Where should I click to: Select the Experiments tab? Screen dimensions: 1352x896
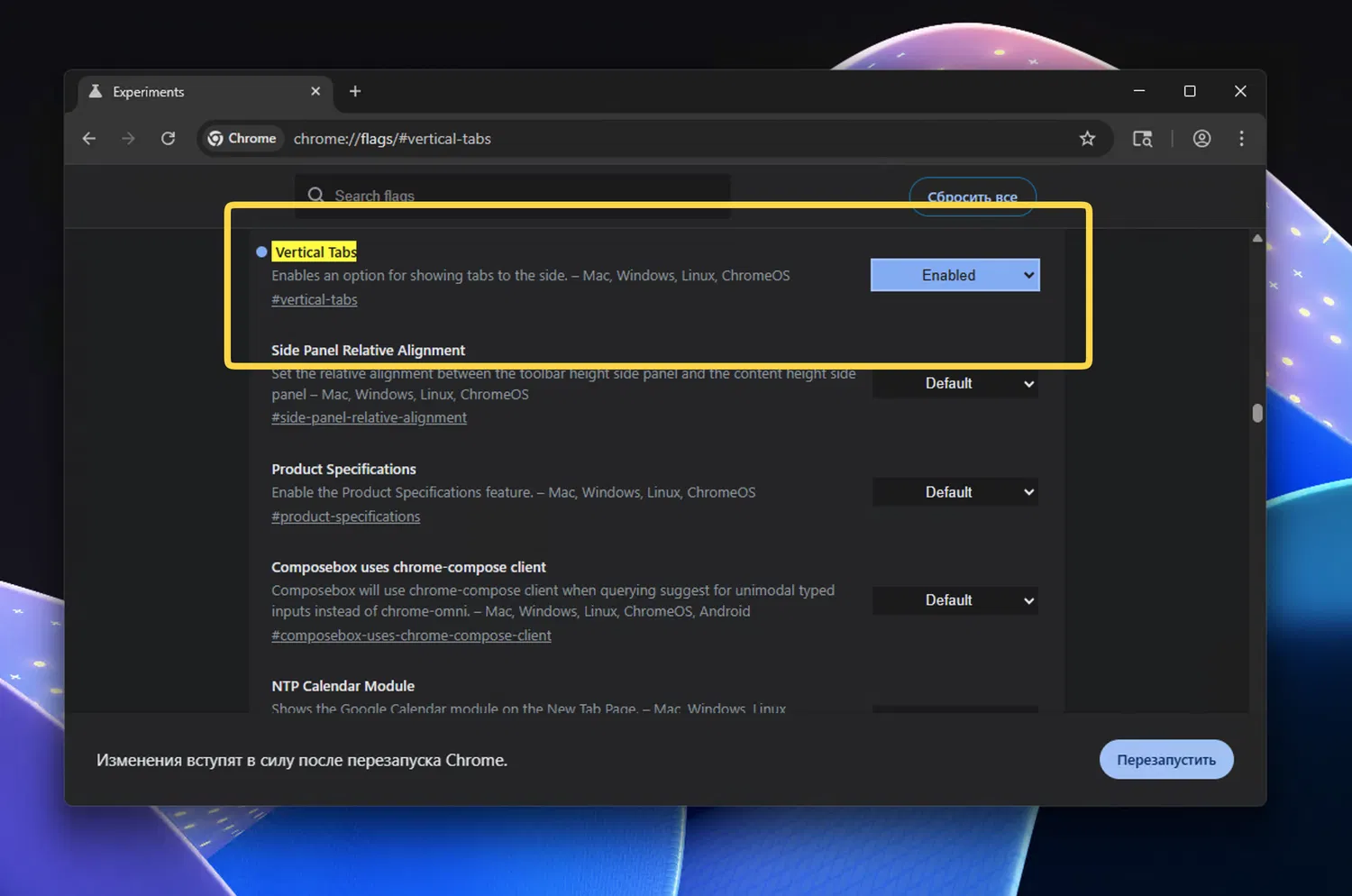pyautogui.click(x=206, y=92)
